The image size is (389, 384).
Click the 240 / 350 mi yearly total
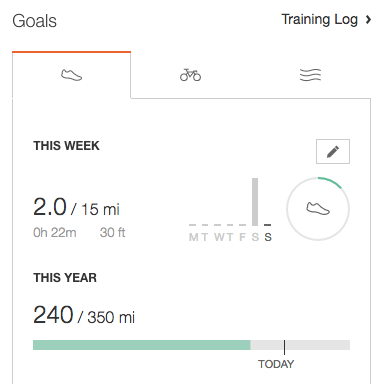pos(84,315)
